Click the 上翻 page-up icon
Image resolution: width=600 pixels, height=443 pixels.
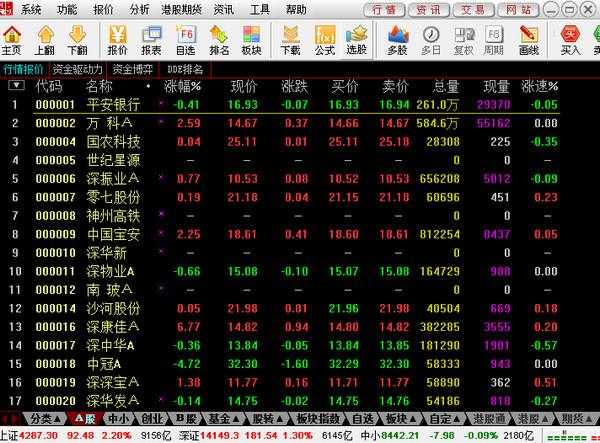click(x=45, y=40)
